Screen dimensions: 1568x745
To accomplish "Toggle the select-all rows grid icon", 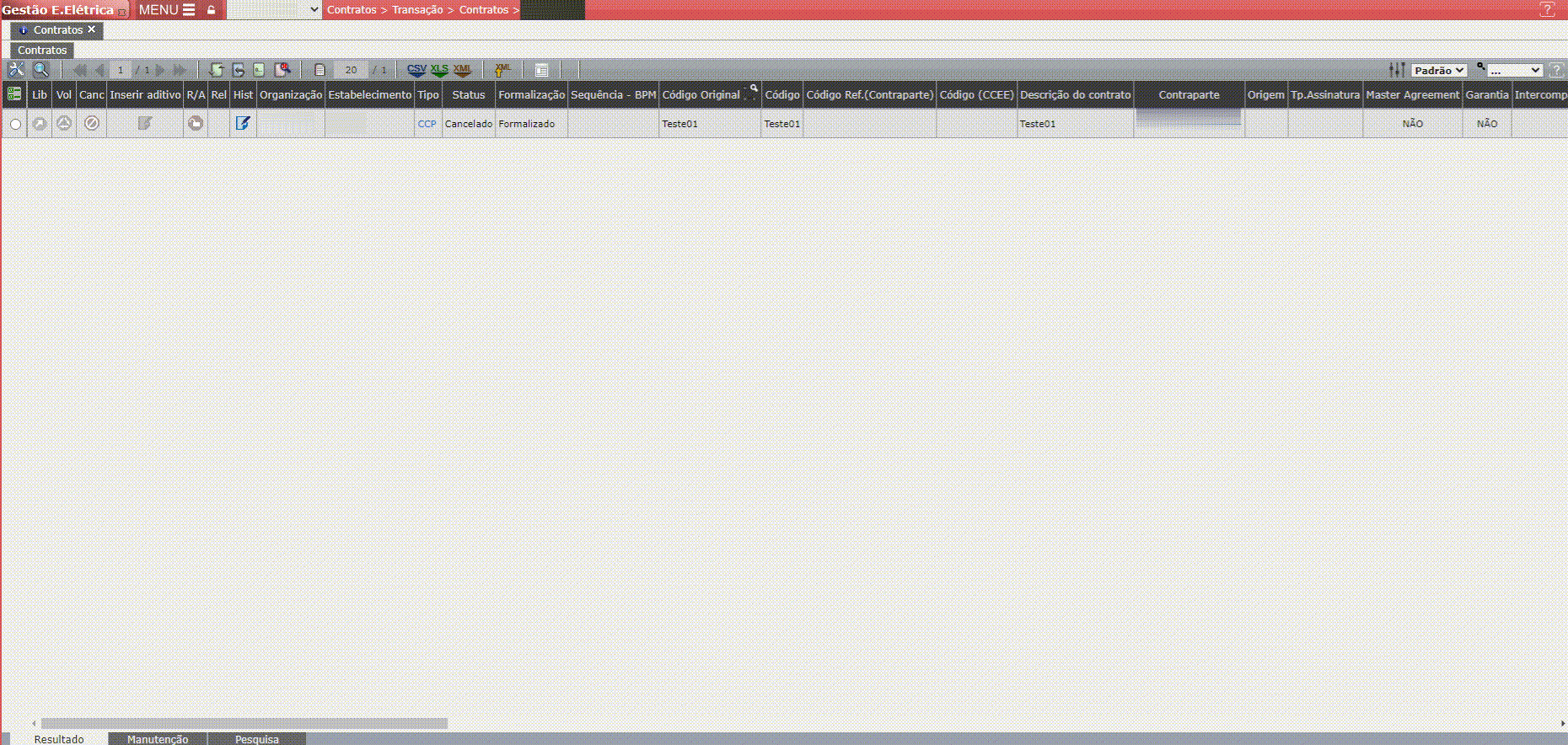I will pos(14,94).
